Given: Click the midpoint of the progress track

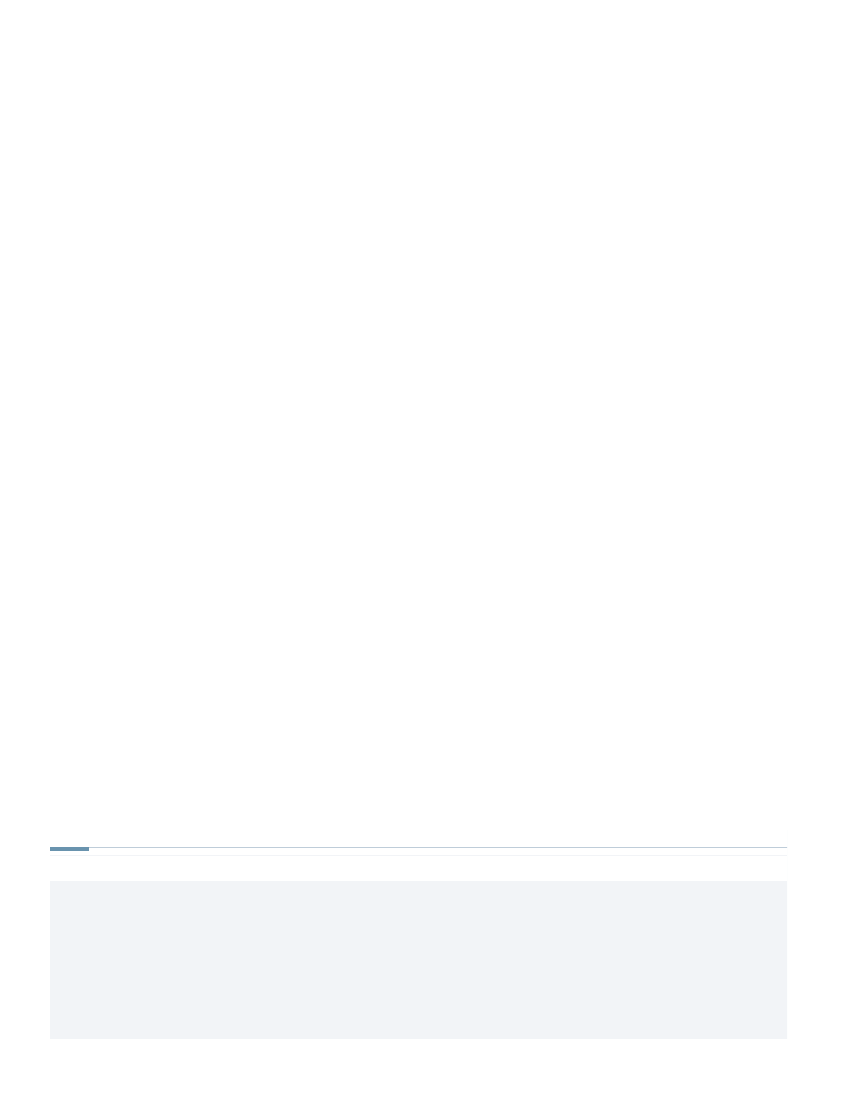Looking at the screenshot, I should click(x=418, y=847).
